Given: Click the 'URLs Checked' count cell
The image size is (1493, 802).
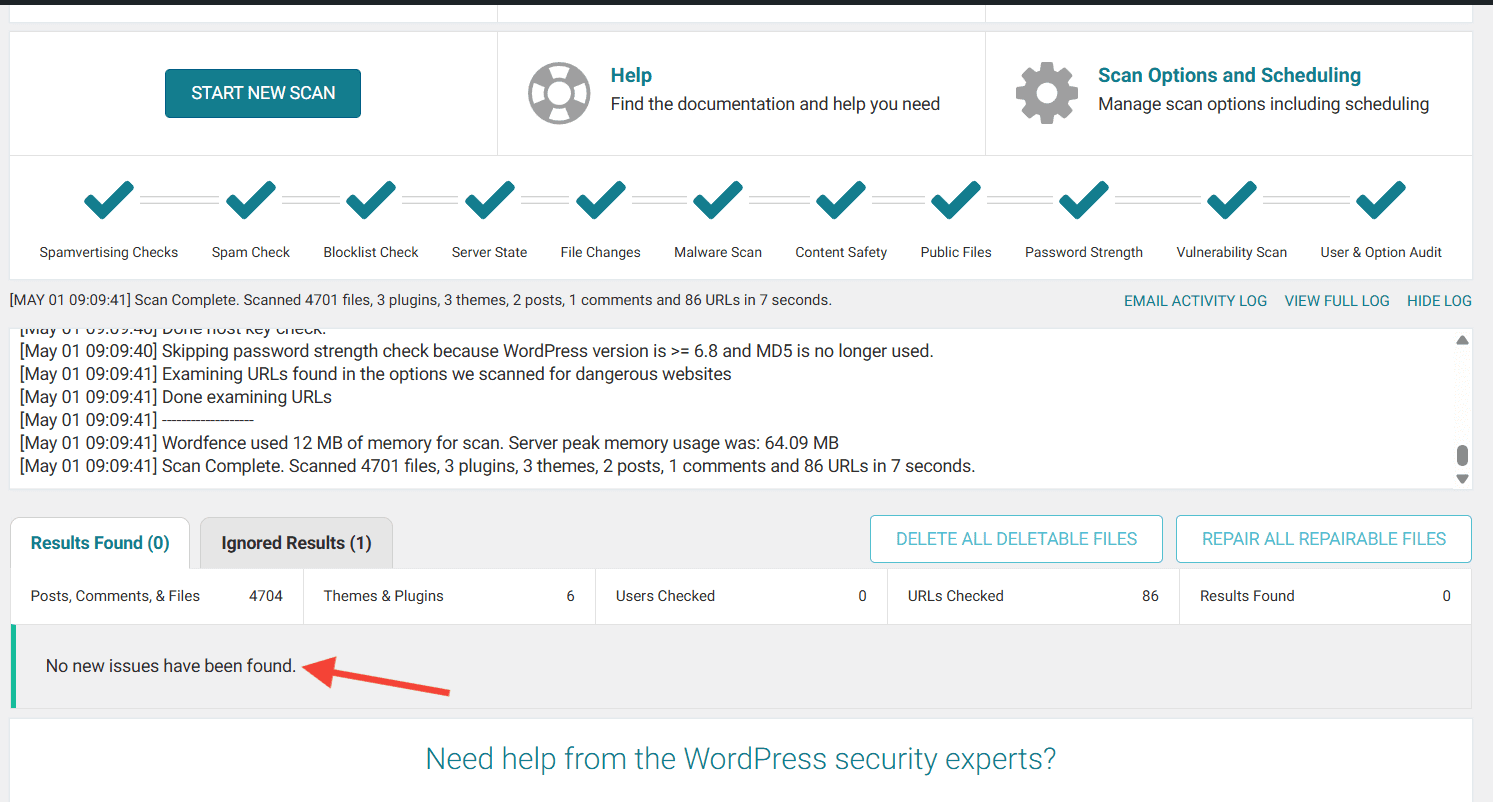Looking at the screenshot, I should (1033, 596).
